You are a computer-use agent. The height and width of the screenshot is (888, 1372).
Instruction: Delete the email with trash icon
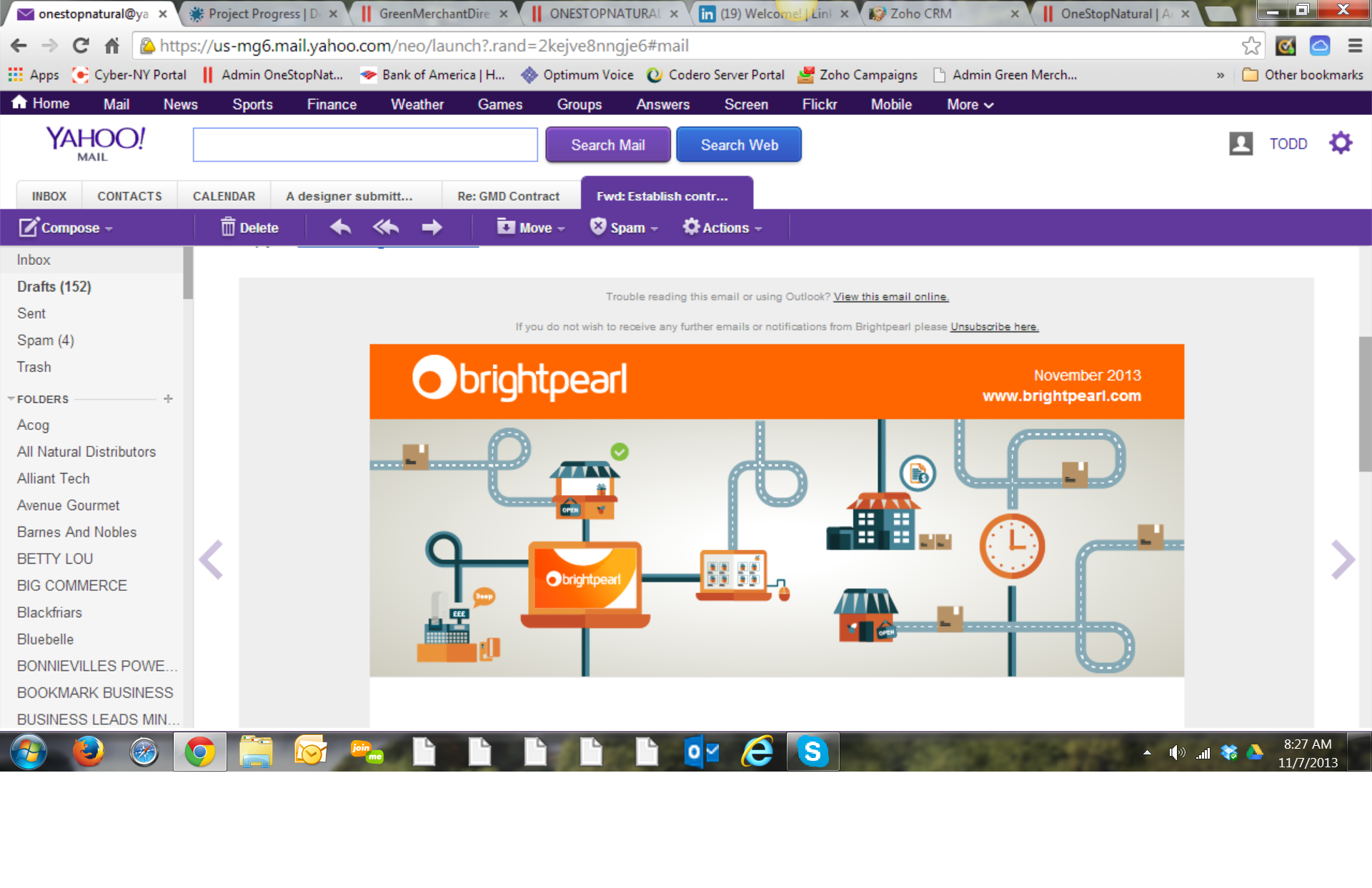[x=249, y=227]
